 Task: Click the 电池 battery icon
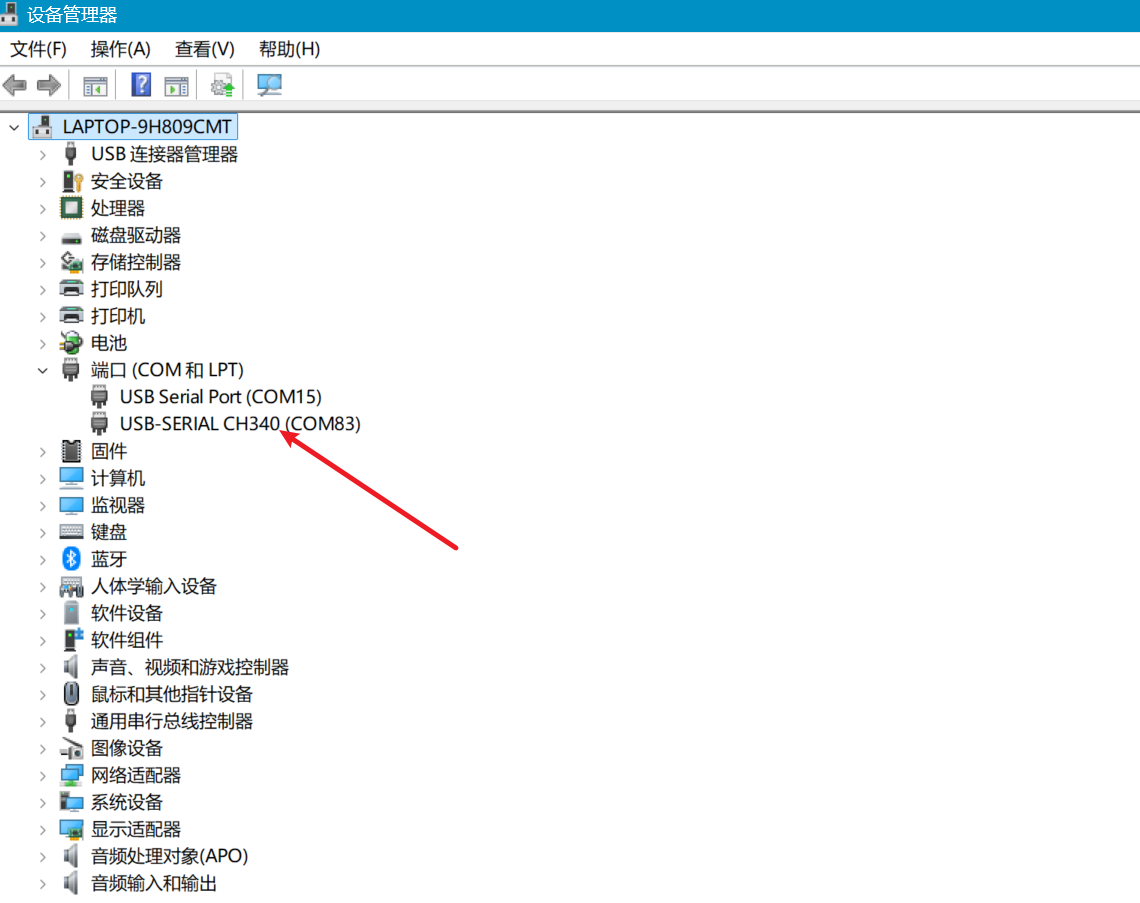(x=71, y=342)
